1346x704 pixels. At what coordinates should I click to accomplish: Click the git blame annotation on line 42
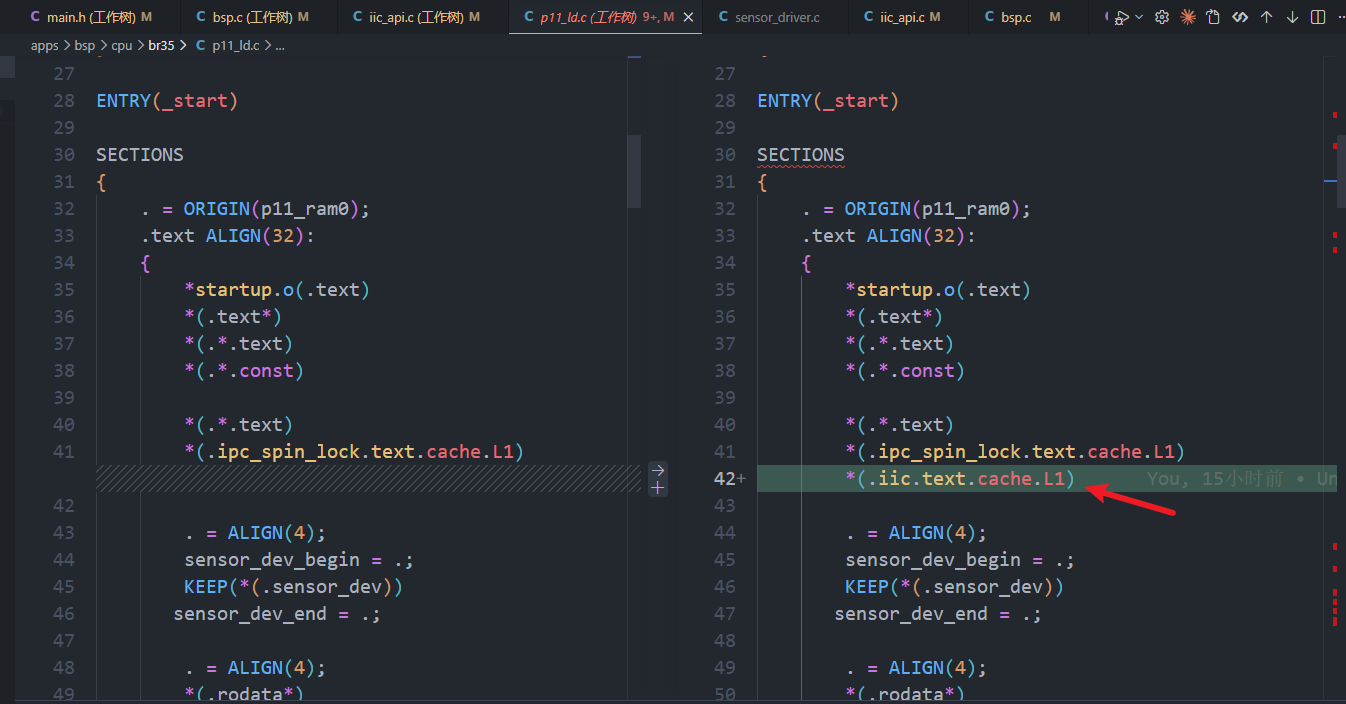[x=1241, y=479]
